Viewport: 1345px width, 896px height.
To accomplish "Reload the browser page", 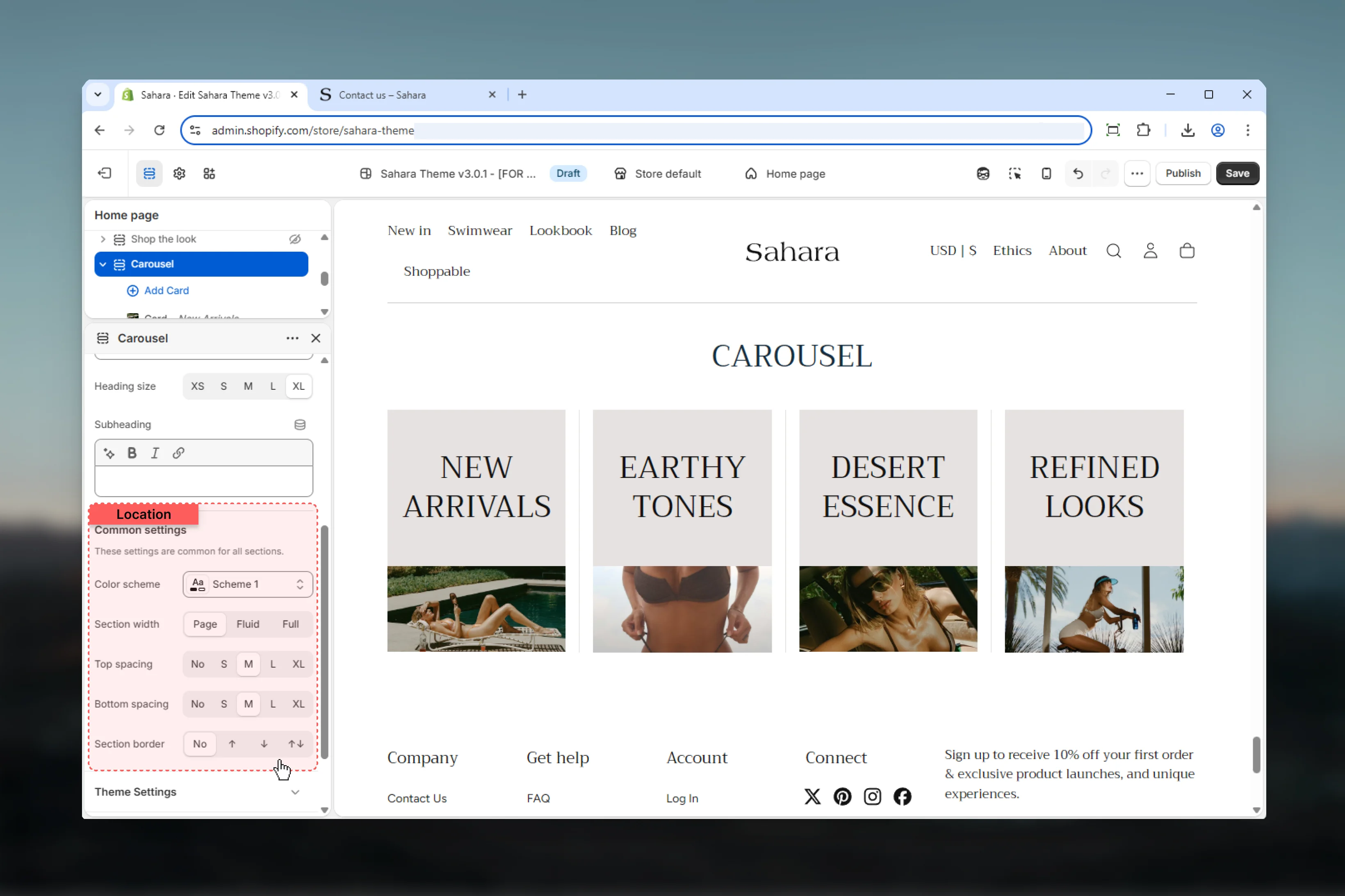I will click(160, 130).
